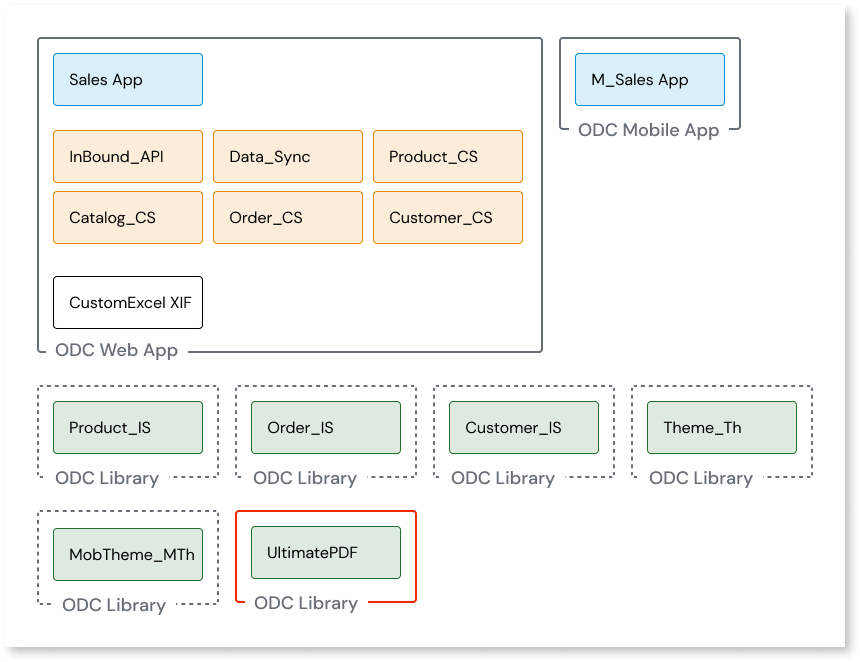Select the Data_Sync module
This screenshot has width=860, height=662.
click(x=288, y=156)
